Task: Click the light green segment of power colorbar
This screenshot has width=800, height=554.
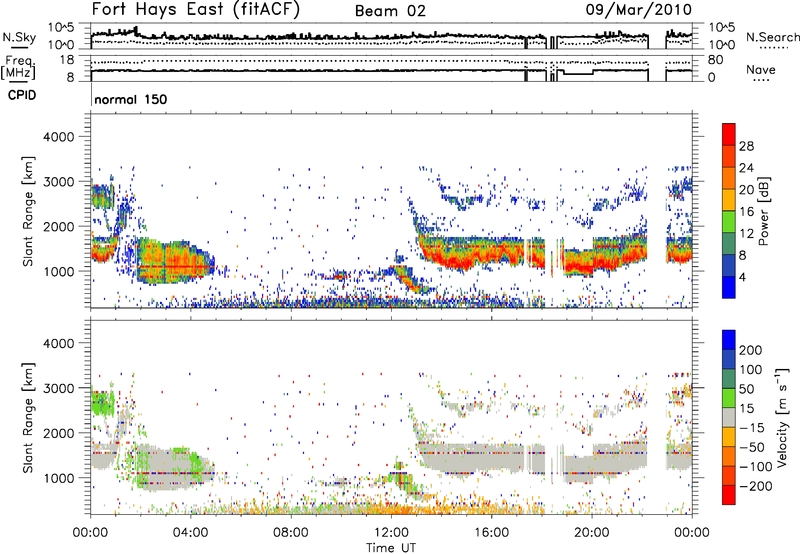Action: coord(729,222)
